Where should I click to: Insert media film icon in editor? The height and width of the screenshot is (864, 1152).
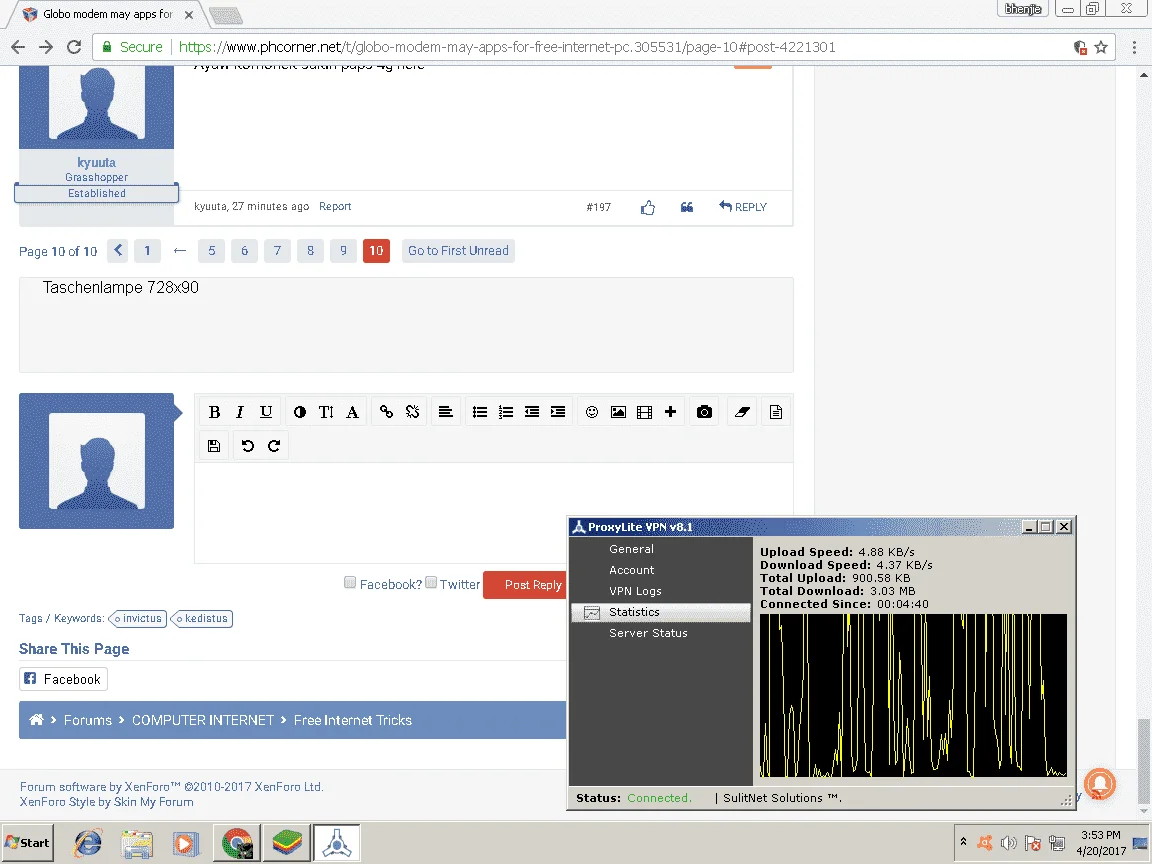(644, 412)
